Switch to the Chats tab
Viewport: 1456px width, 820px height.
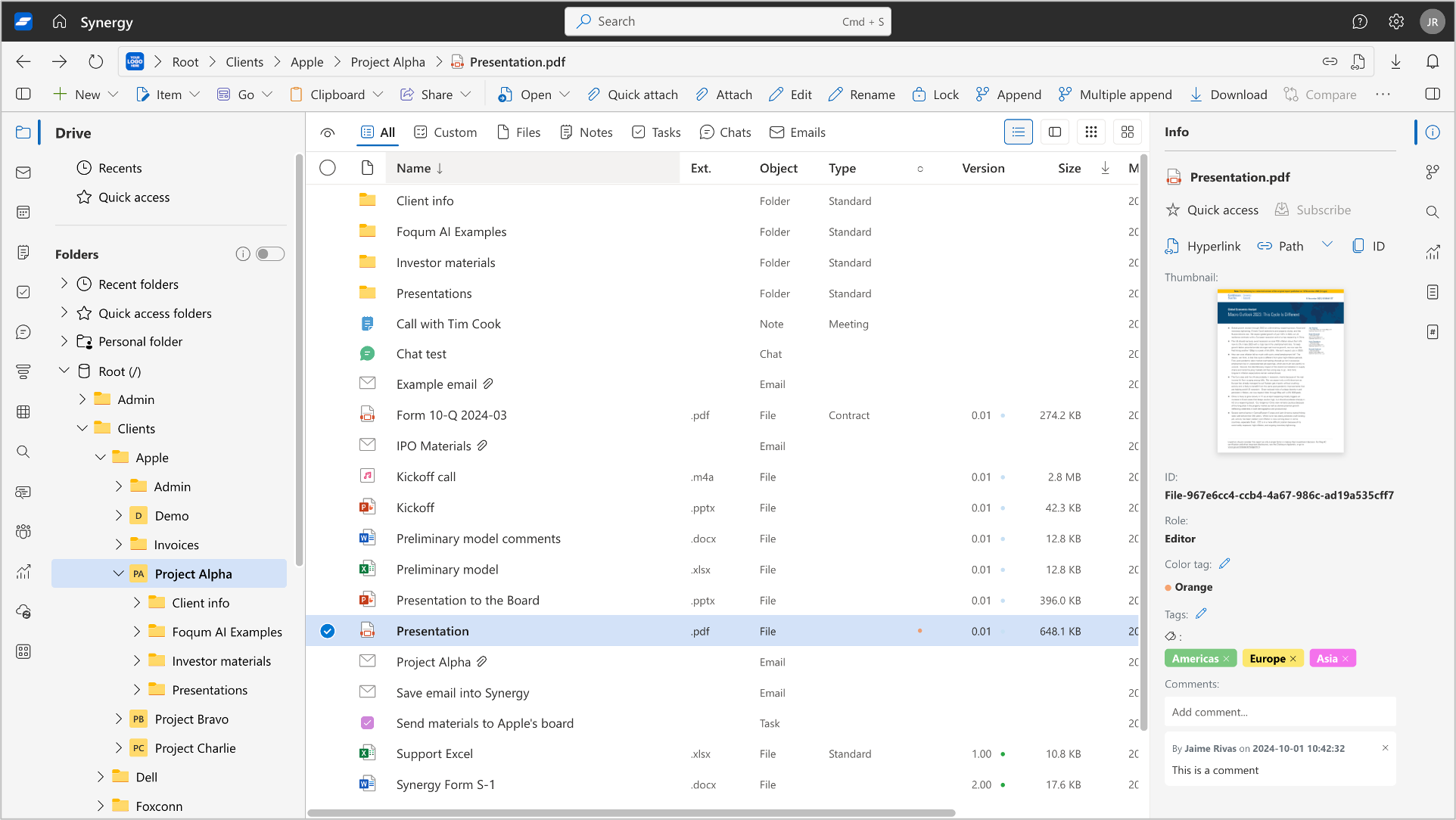click(726, 132)
